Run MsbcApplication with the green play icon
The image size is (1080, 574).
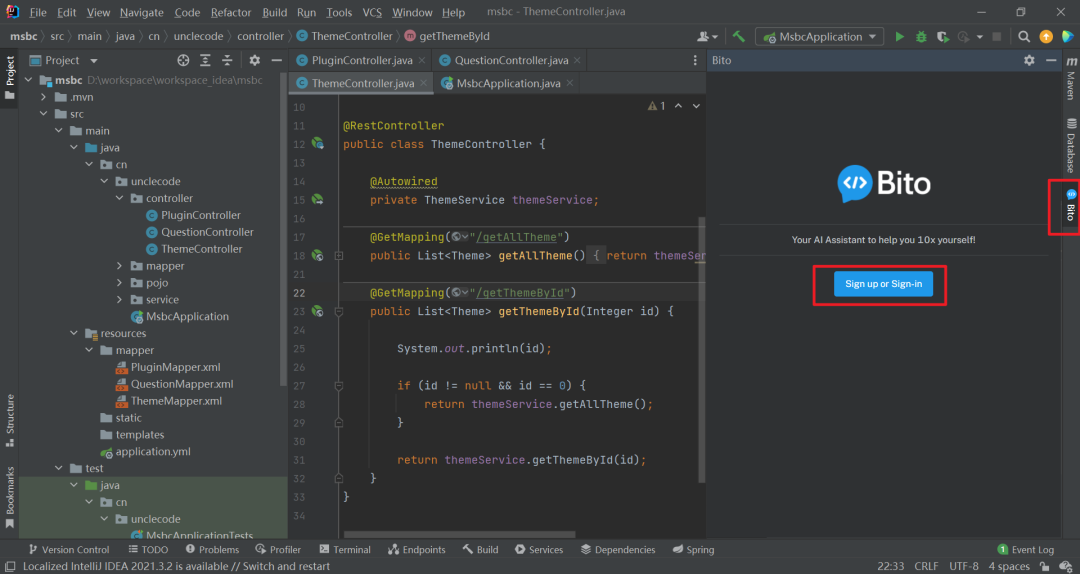(900, 37)
